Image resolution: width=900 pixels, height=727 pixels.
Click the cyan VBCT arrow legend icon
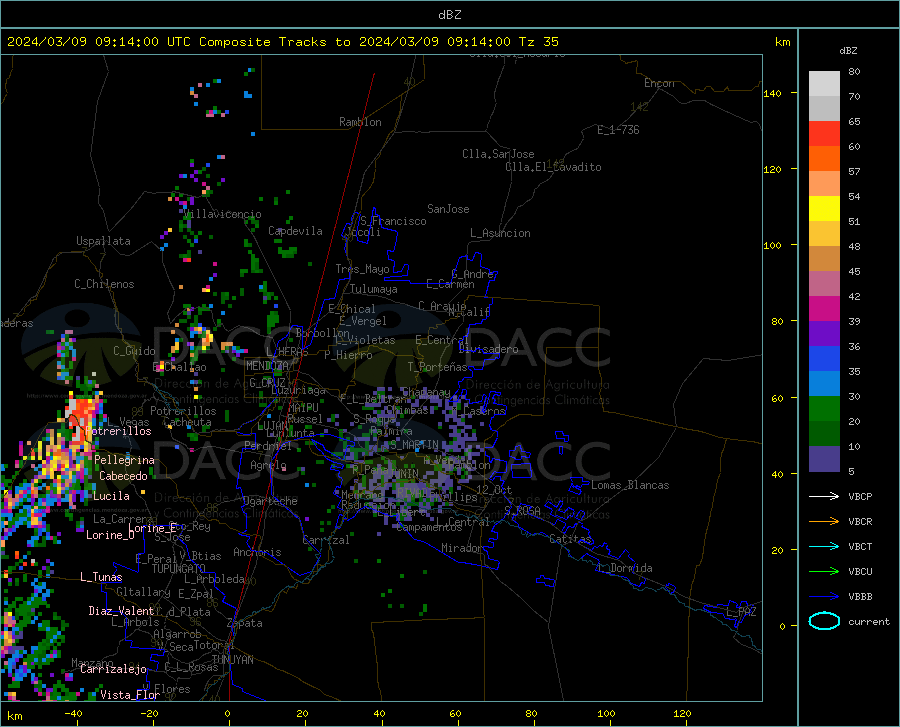[x=824, y=546]
